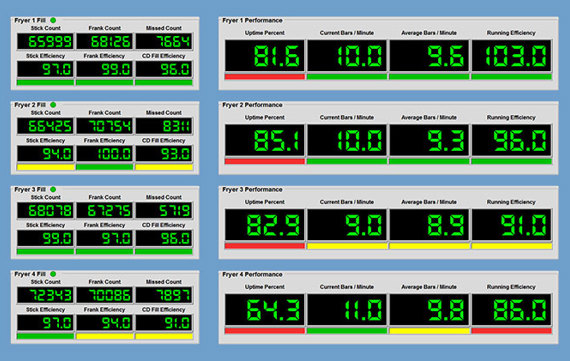Select Fryer 1 Stick Count value 65999
The width and height of the screenshot is (570, 361).
point(45,41)
